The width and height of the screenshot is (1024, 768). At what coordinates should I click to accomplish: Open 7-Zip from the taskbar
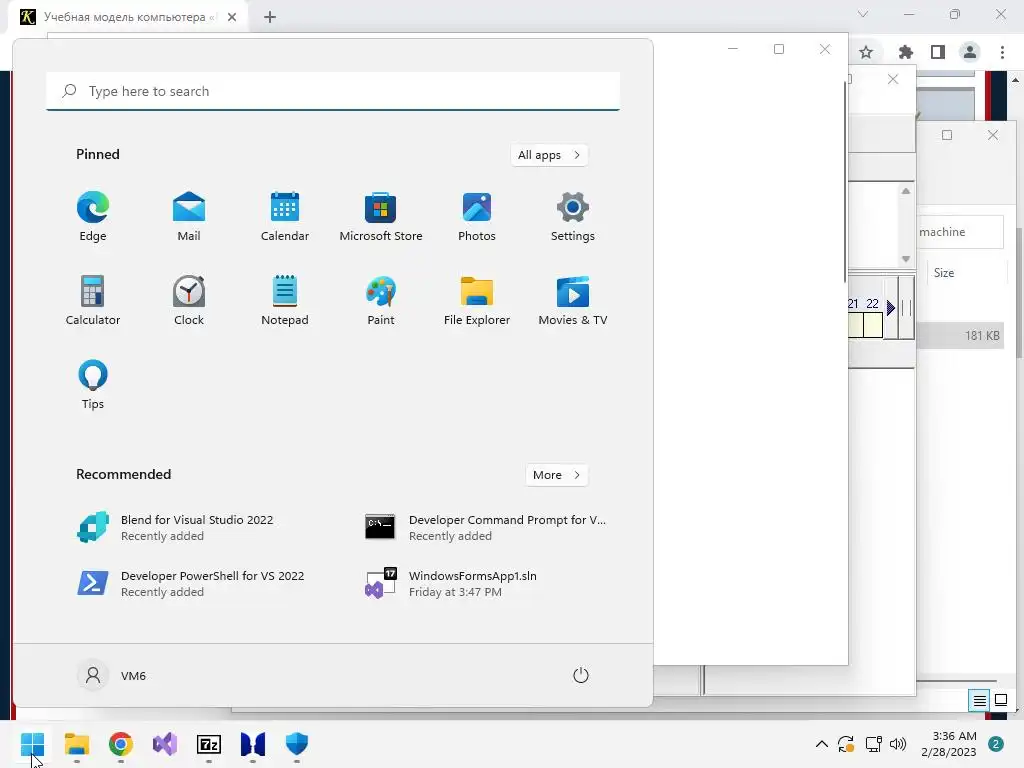tap(209, 744)
